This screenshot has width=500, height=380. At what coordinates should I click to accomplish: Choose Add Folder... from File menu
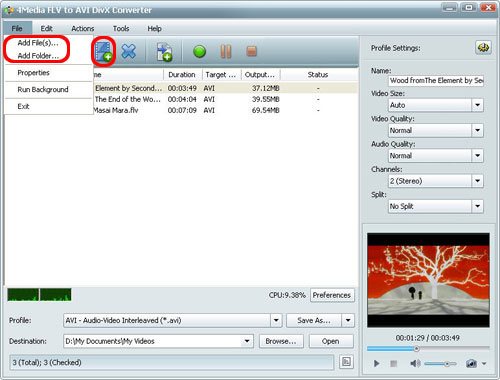click(x=38, y=56)
